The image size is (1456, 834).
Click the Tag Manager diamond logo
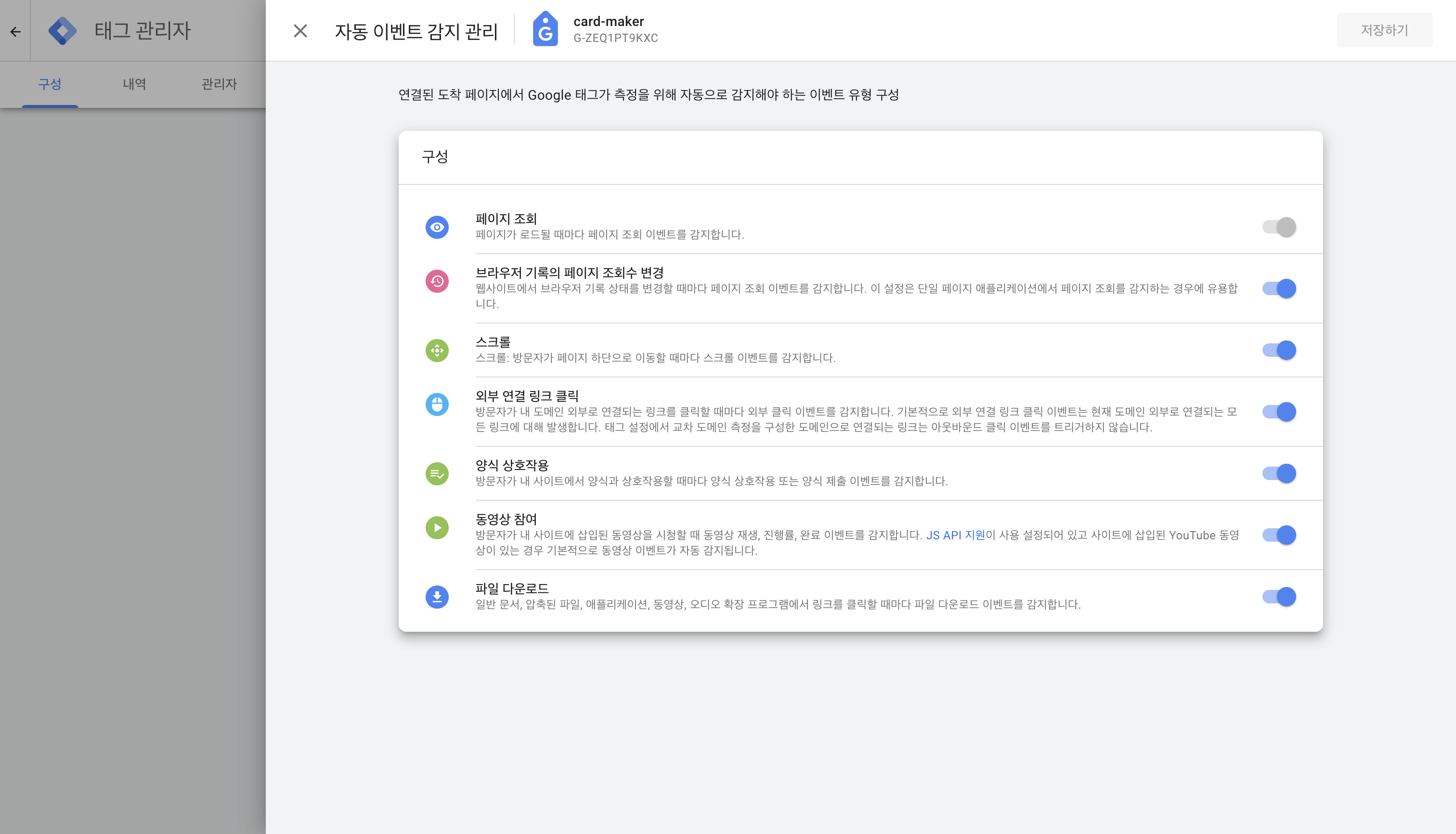63,30
